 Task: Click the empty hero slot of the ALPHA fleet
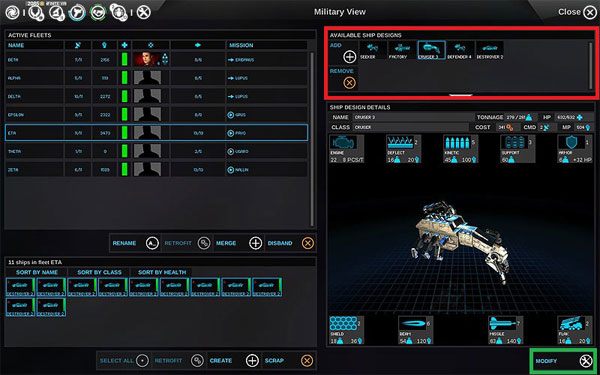(x=147, y=78)
